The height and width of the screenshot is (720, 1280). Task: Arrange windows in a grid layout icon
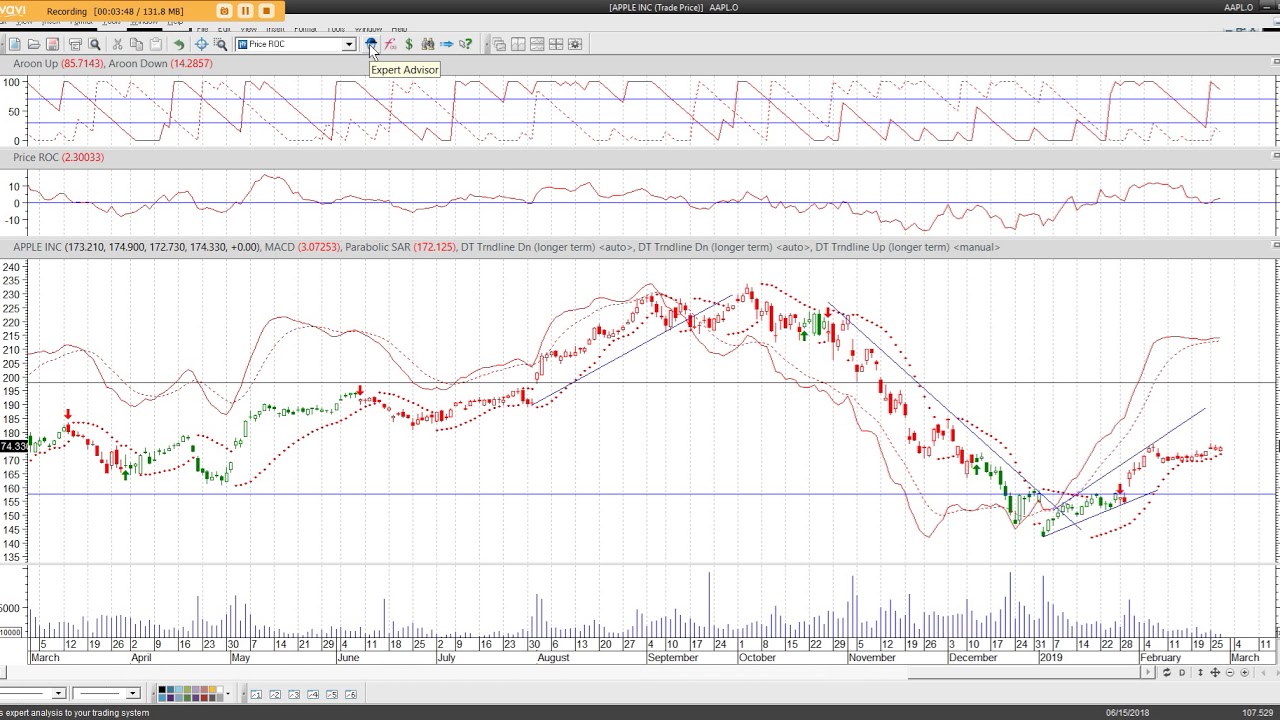coord(556,44)
